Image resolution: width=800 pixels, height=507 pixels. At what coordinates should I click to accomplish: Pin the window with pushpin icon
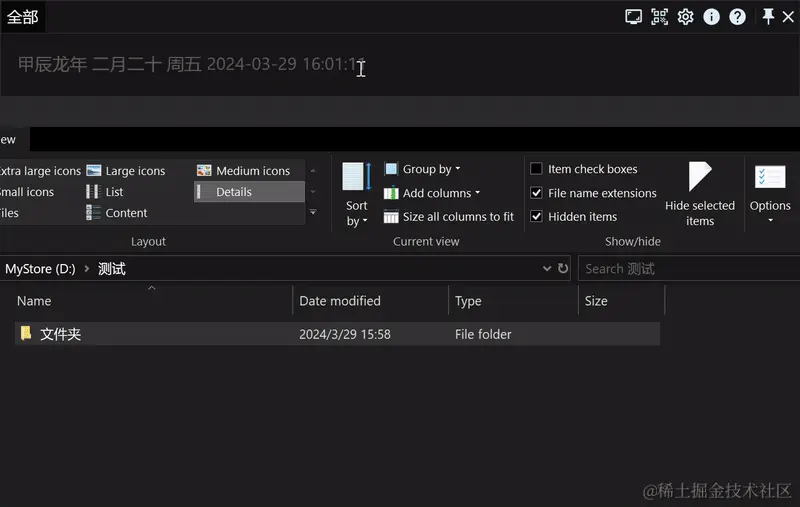click(768, 16)
